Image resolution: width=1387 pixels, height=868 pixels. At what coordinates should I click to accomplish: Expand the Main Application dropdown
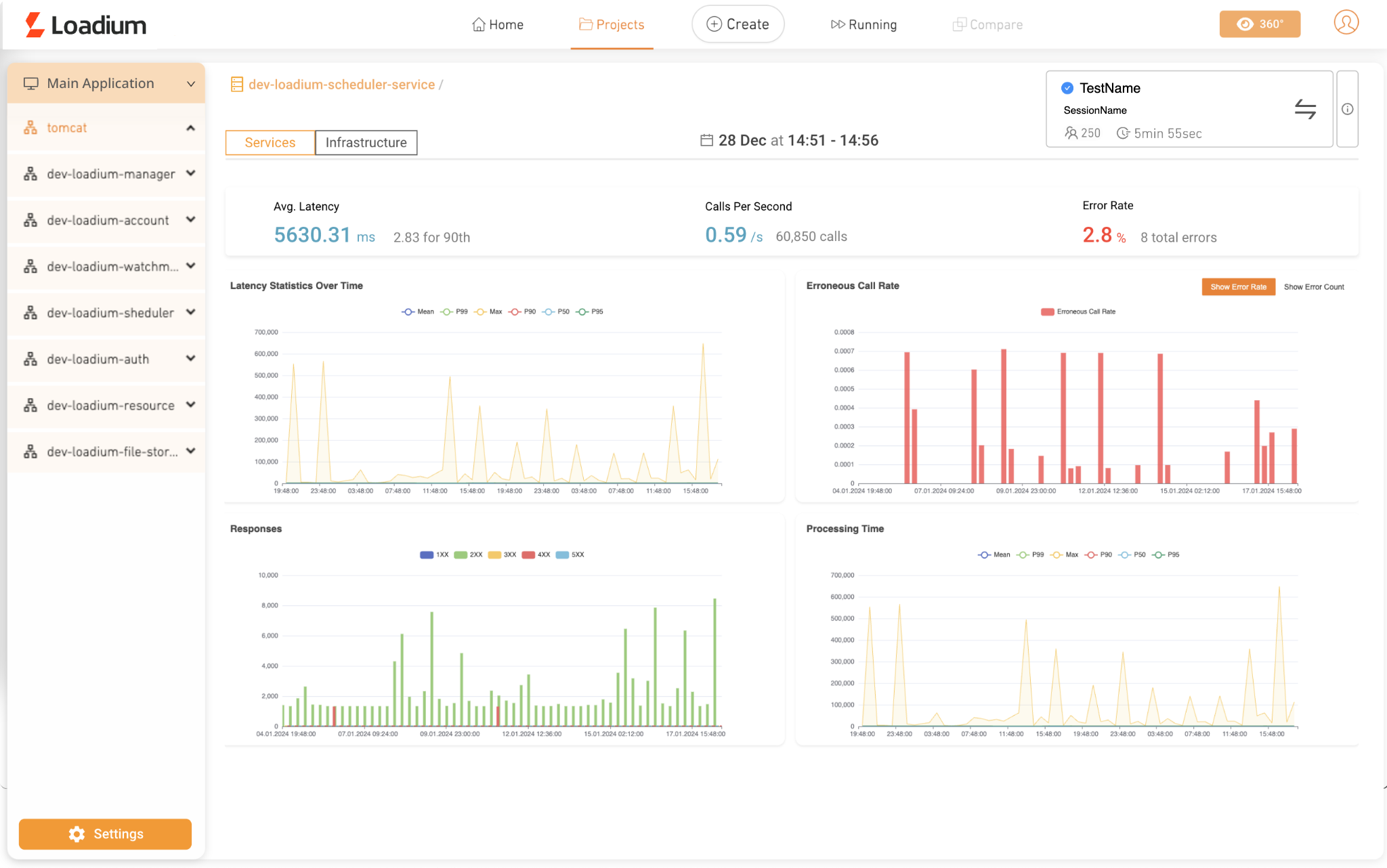click(x=190, y=84)
